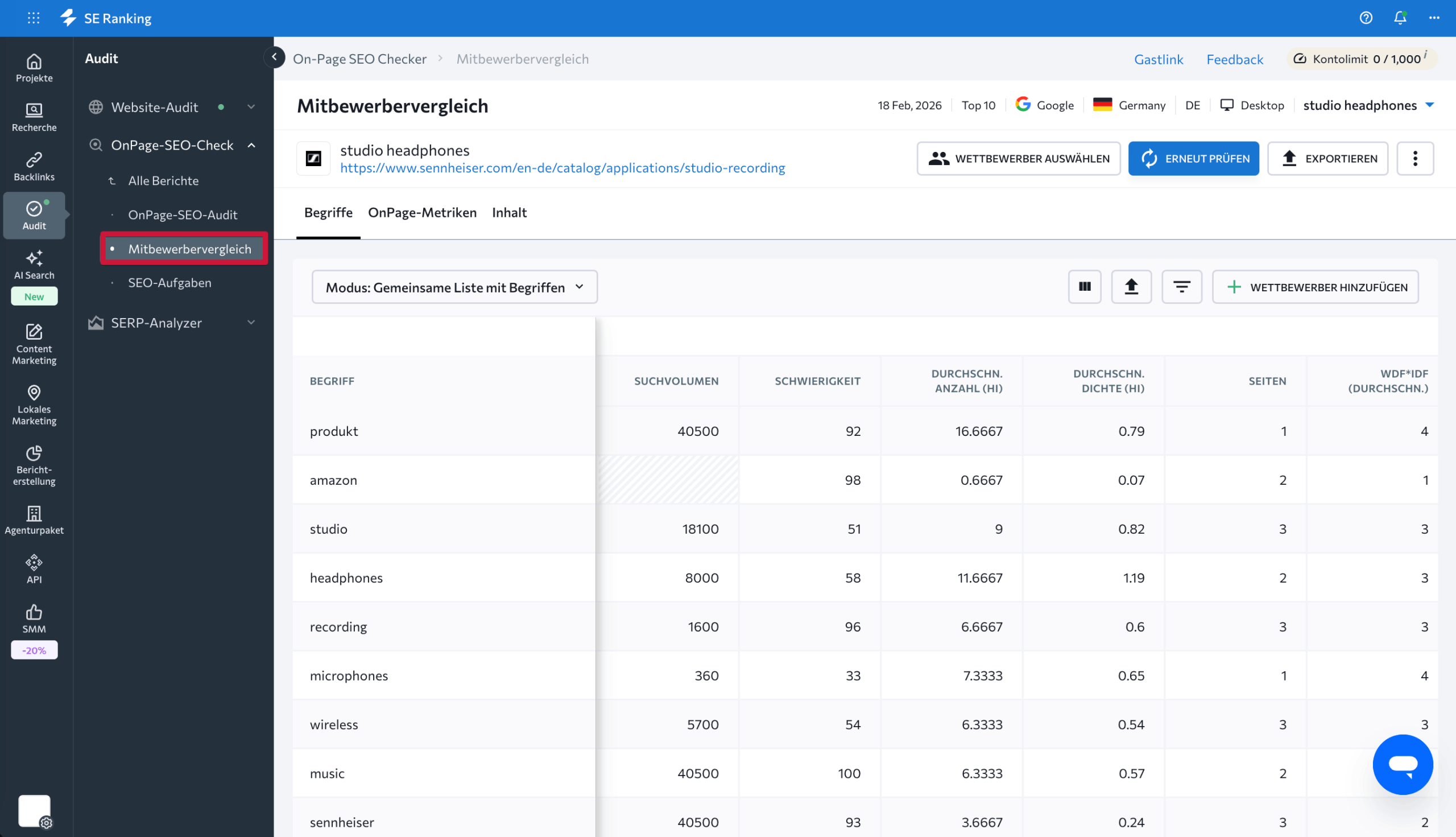The image size is (1456, 837).
Task: Click the Feedback link
Action: pos(1235,59)
